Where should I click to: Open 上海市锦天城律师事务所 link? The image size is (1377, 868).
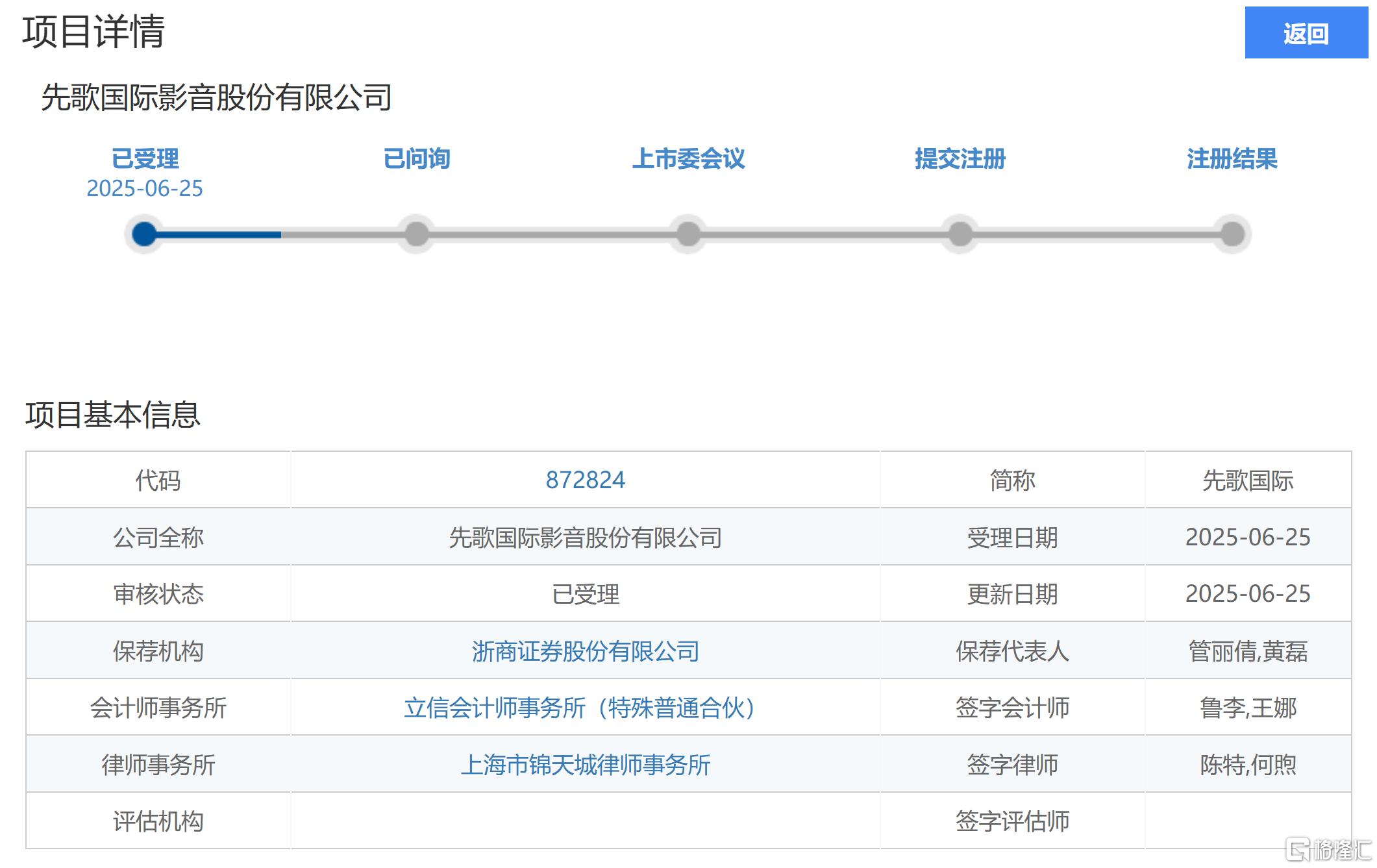[585, 765]
